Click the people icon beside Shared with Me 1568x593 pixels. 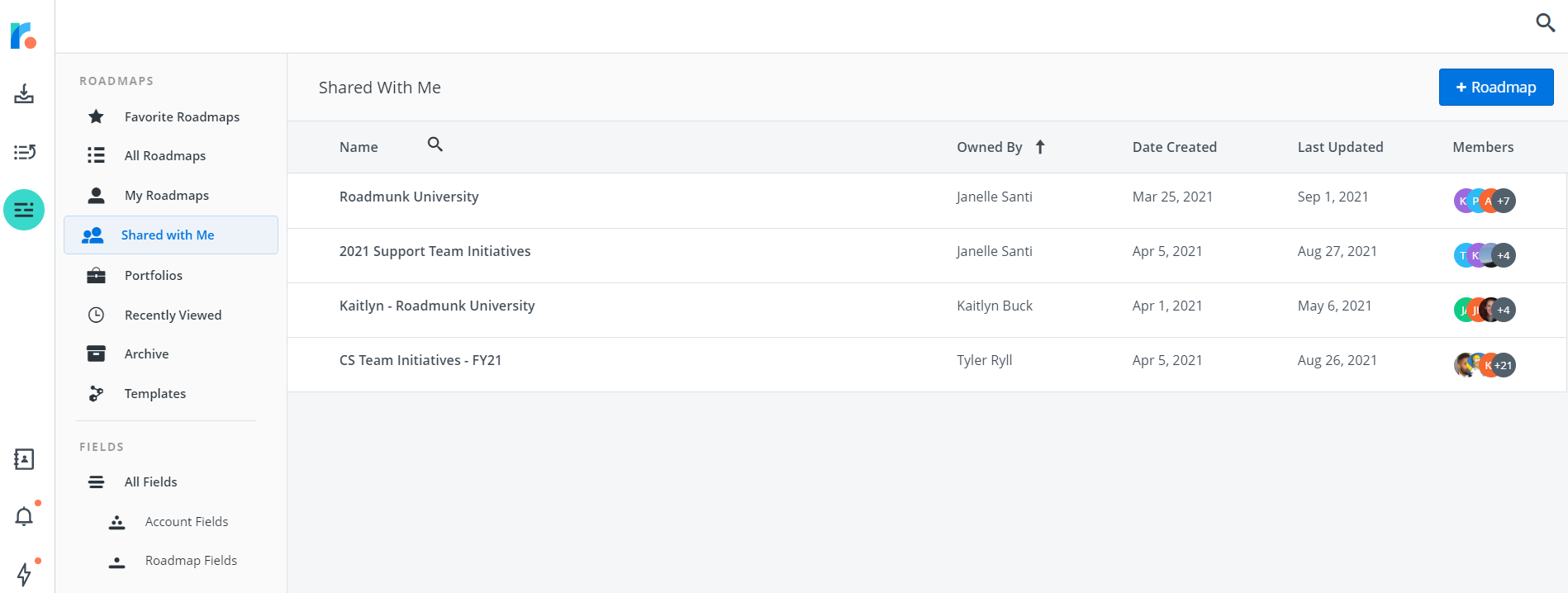pos(93,235)
